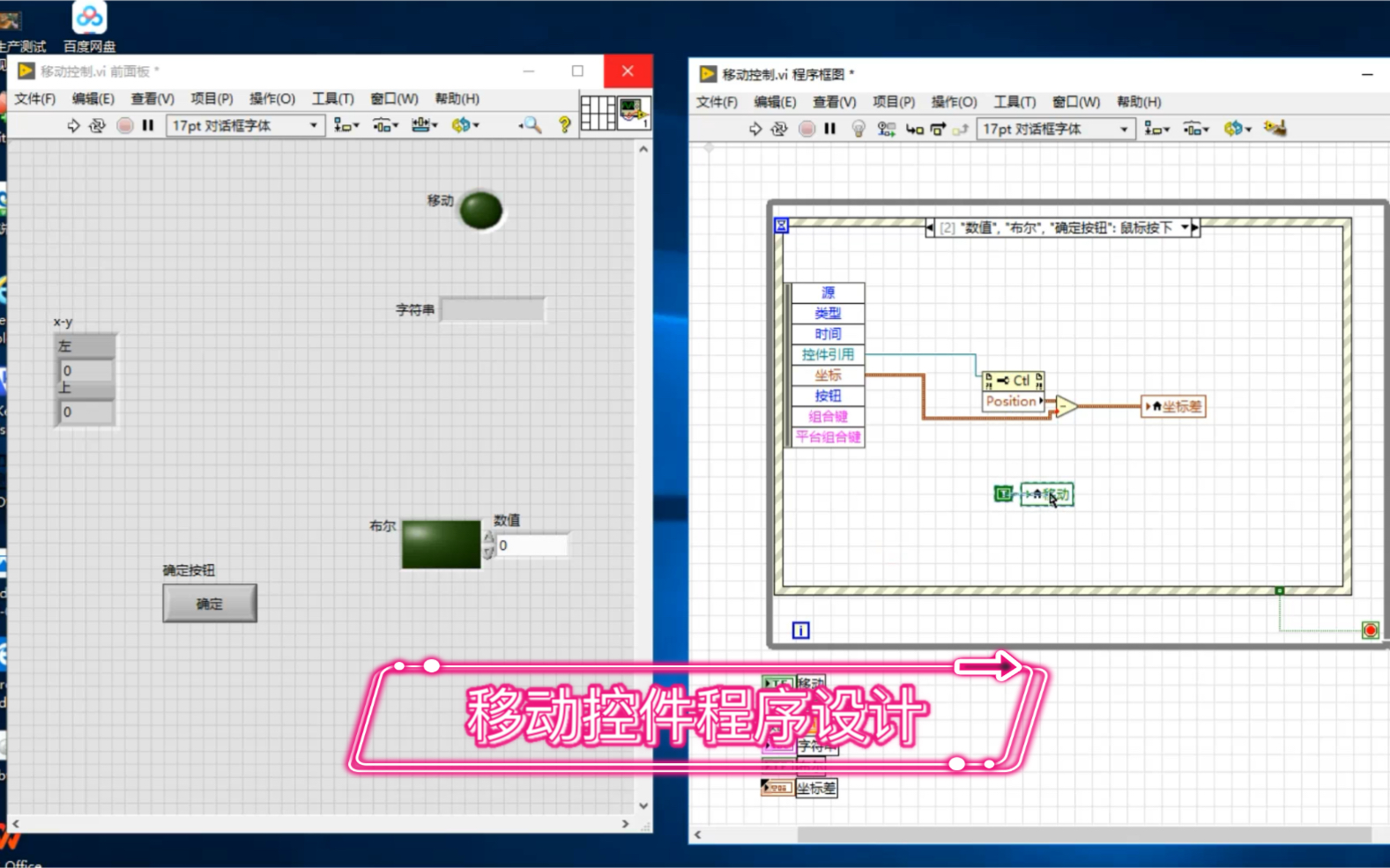The image size is (1390, 868).
Task: Click the 数值 numeric input field
Action: [x=532, y=545]
